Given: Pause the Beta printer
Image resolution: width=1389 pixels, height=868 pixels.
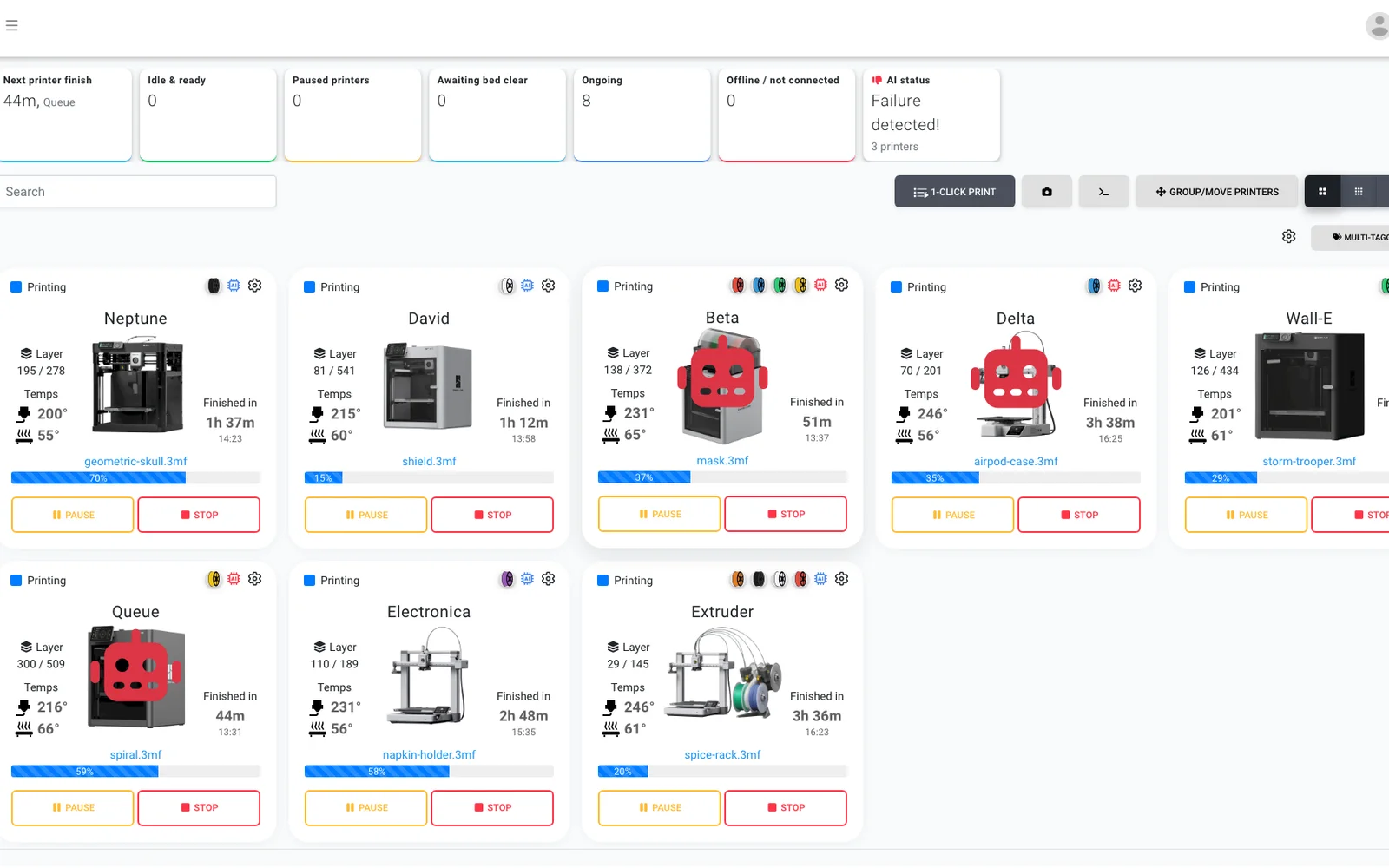Looking at the screenshot, I should pos(659,514).
